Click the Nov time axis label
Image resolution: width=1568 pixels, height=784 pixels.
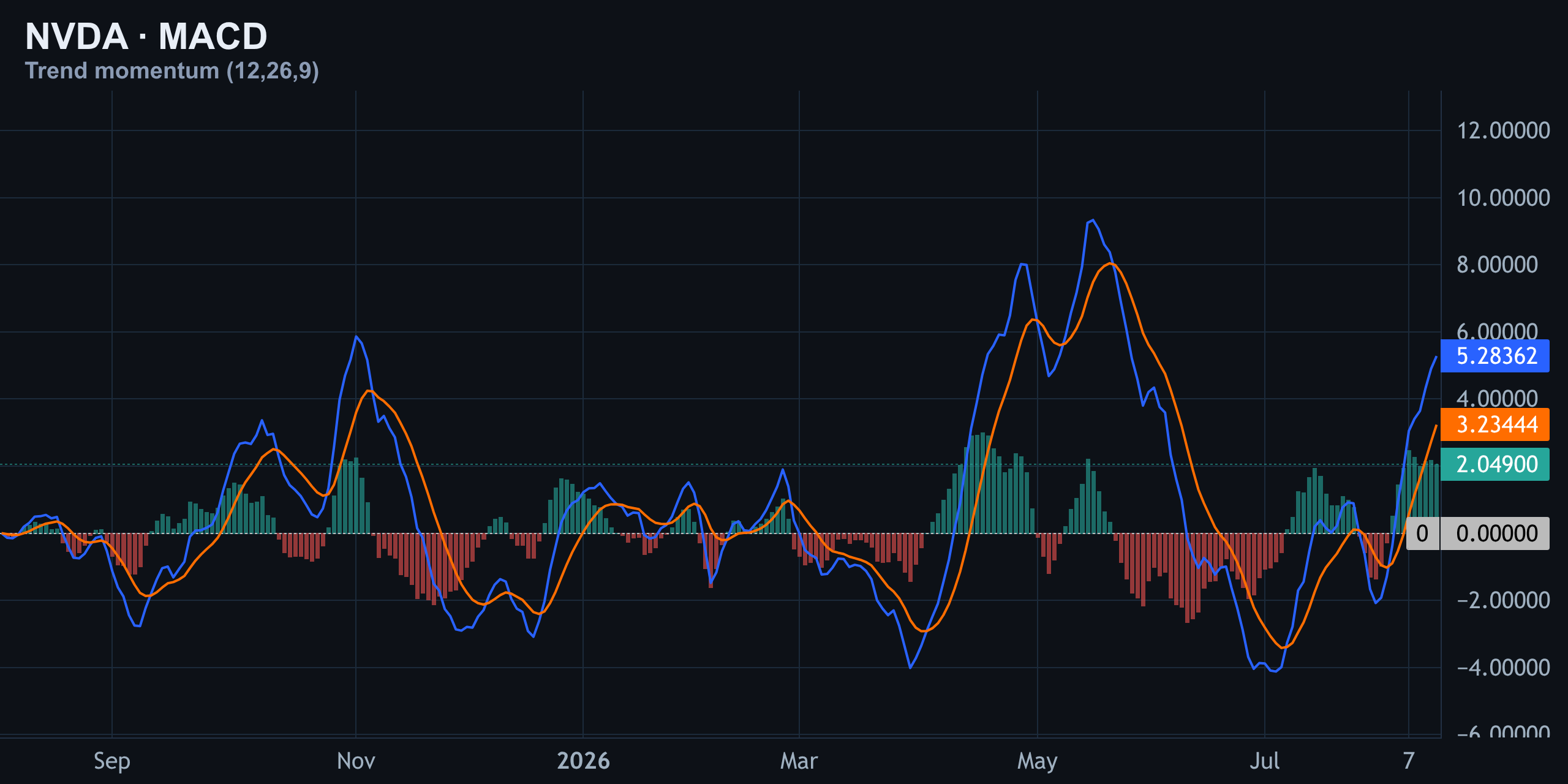(356, 761)
